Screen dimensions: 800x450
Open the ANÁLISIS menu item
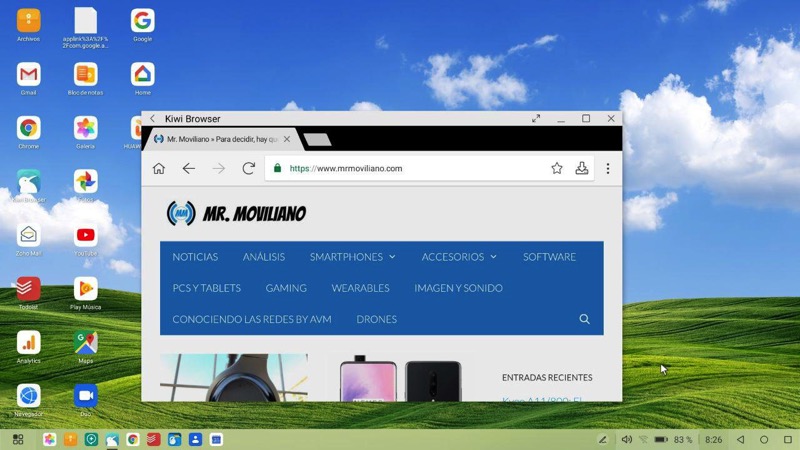click(264, 257)
